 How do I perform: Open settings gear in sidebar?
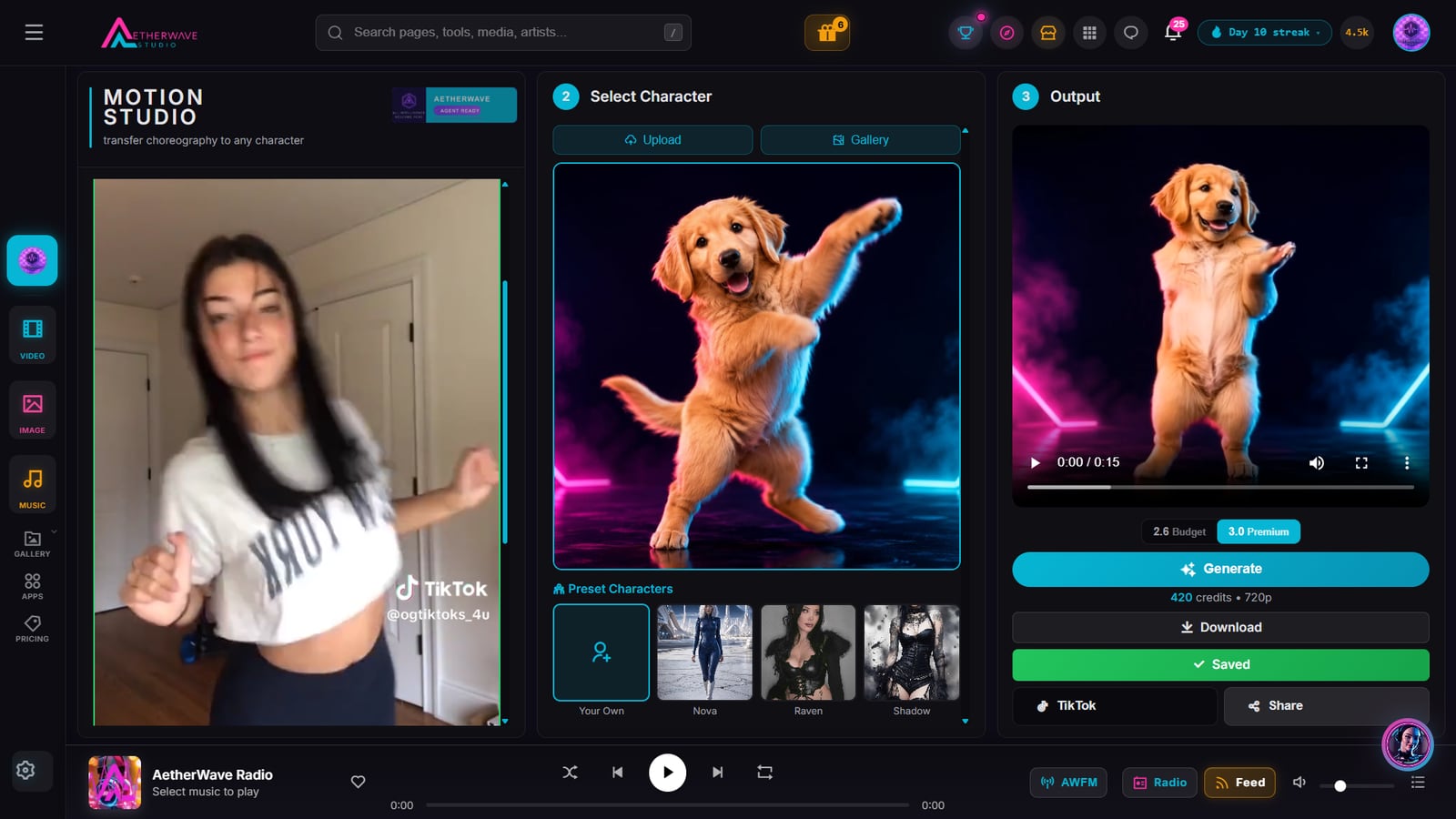coord(26,770)
